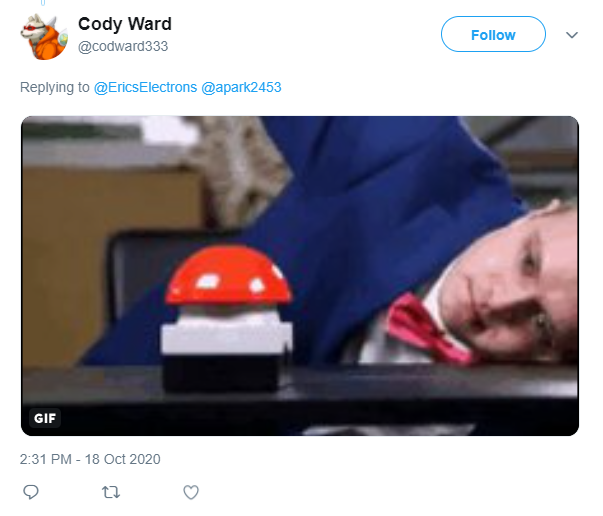Open the tweet via its 2:31 PM timestamp
603x516 pixels.
coord(45,459)
